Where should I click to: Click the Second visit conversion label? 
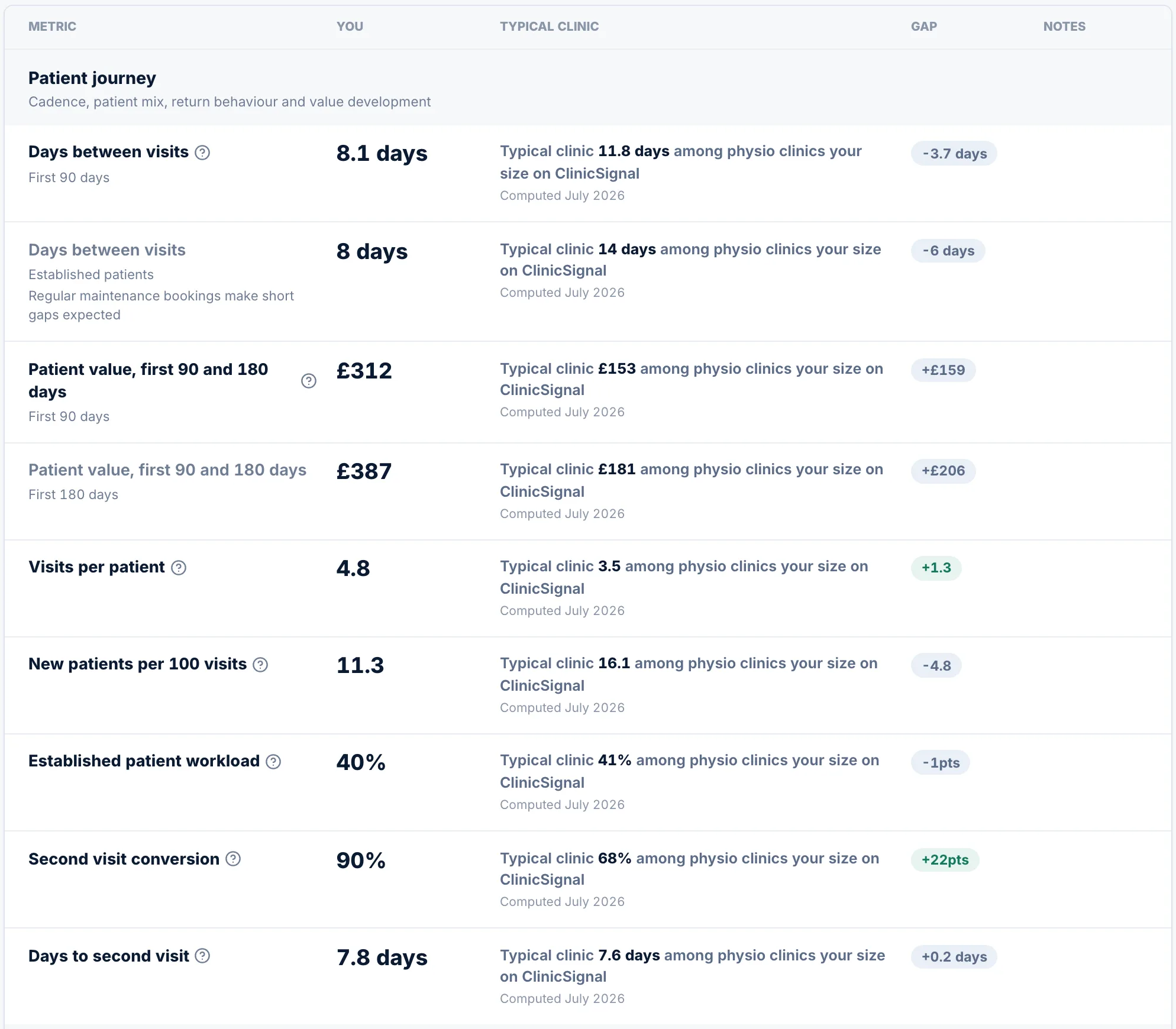pyautogui.click(x=124, y=859)
